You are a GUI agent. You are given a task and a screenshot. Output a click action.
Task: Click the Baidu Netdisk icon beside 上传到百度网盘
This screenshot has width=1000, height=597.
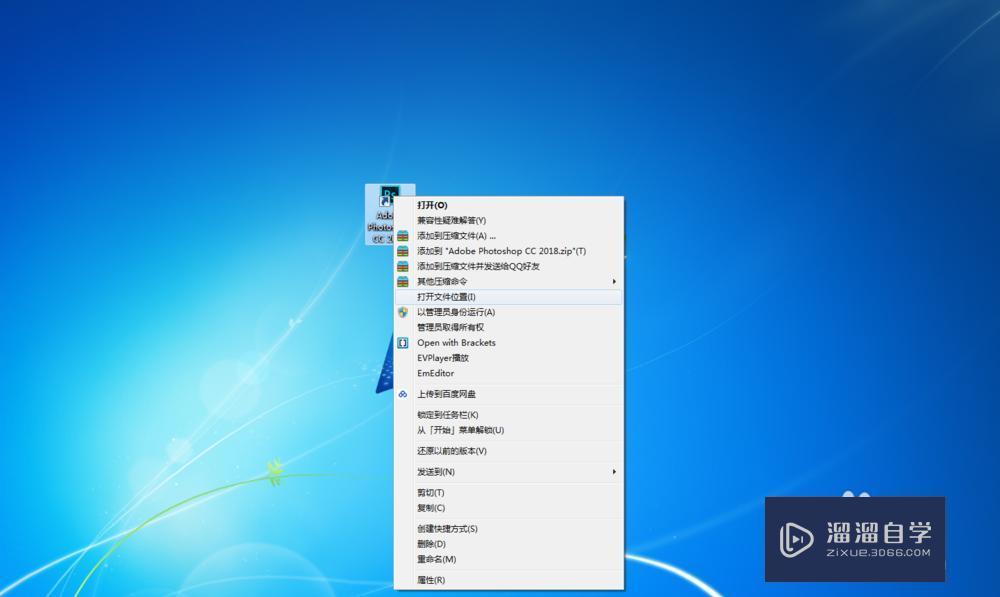(402, 394)
